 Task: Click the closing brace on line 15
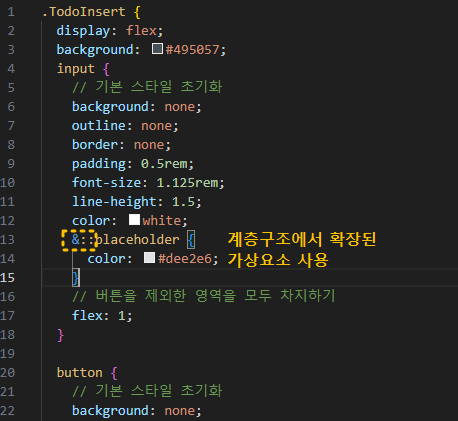(x=76, y=277)
